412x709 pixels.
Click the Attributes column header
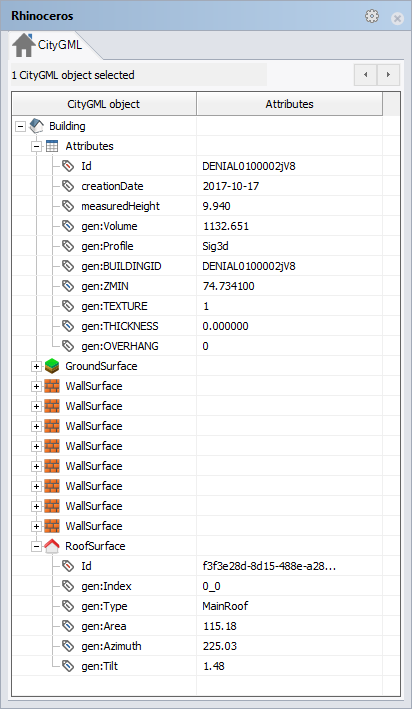(x=289, y=104)
